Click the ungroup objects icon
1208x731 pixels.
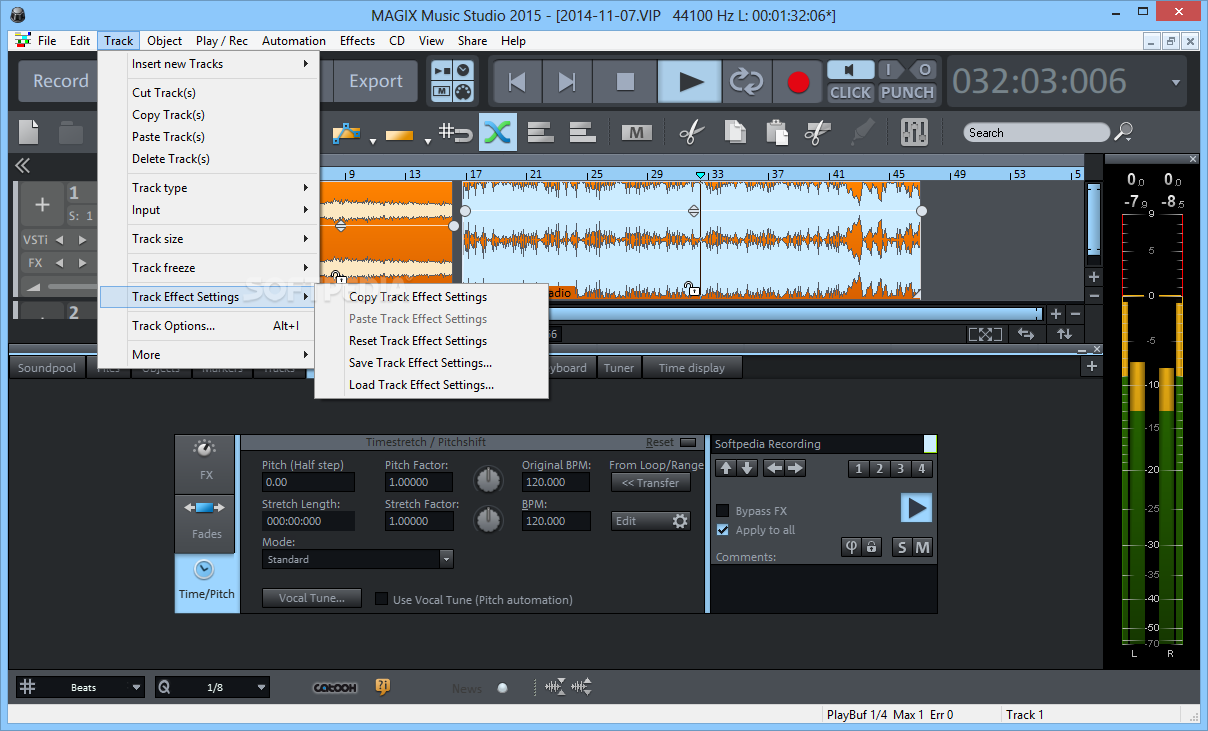(x=583, y=132)
